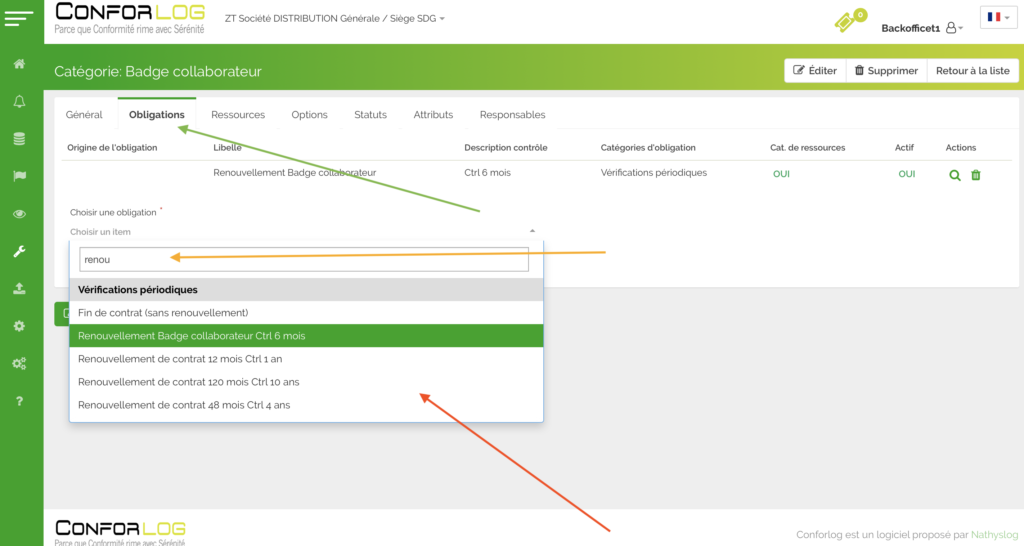
Task: Open the help question mark icon
Action: [19, 401]
